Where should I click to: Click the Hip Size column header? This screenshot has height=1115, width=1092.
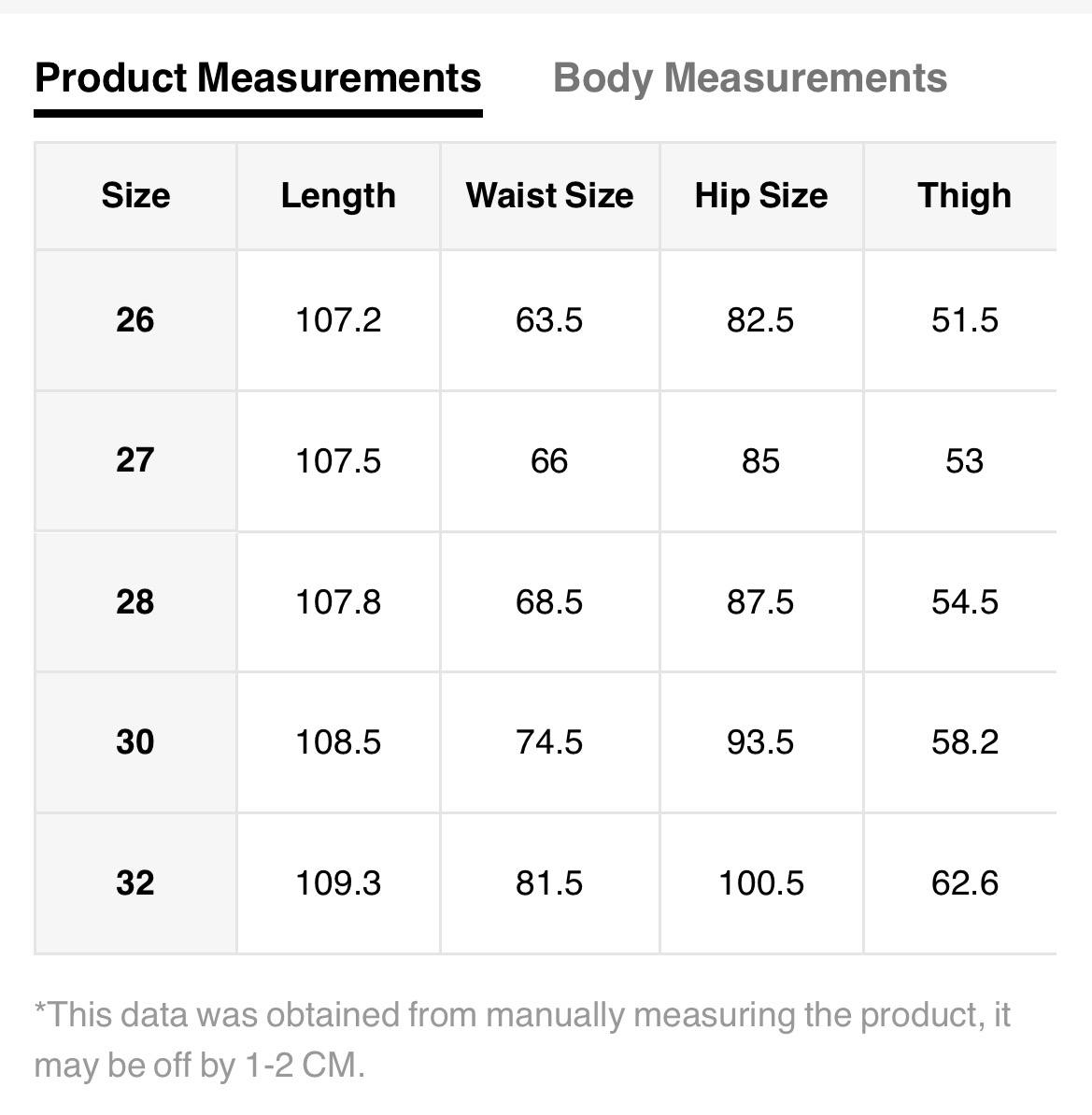tap(760, 195)
